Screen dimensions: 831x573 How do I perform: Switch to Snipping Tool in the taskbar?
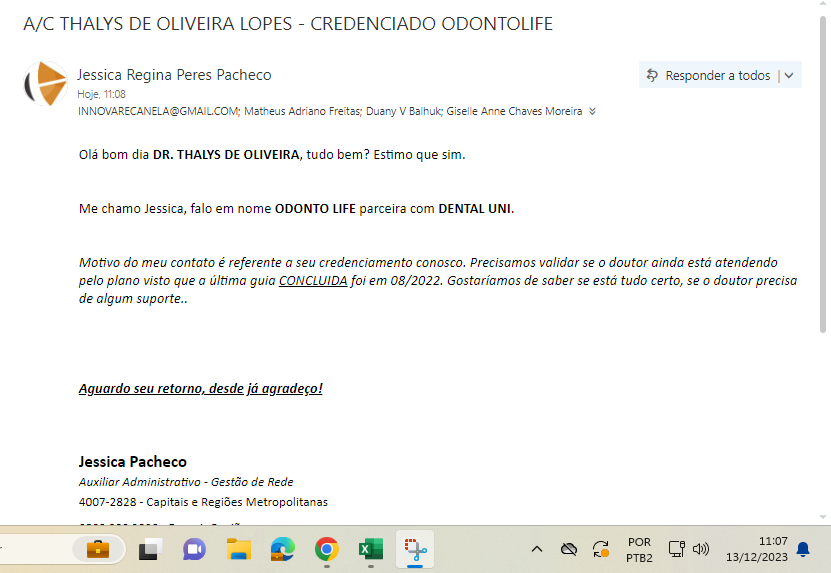click(x=415, y=549)
